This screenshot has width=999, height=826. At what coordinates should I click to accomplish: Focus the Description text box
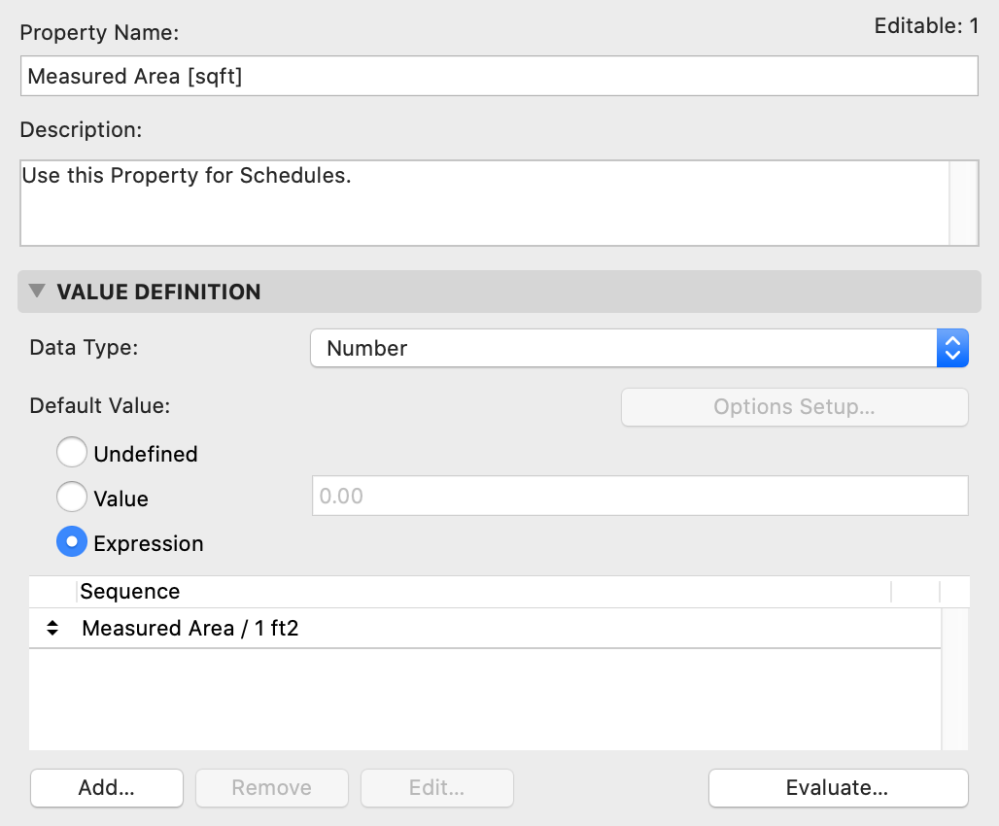tap(484, 201)
